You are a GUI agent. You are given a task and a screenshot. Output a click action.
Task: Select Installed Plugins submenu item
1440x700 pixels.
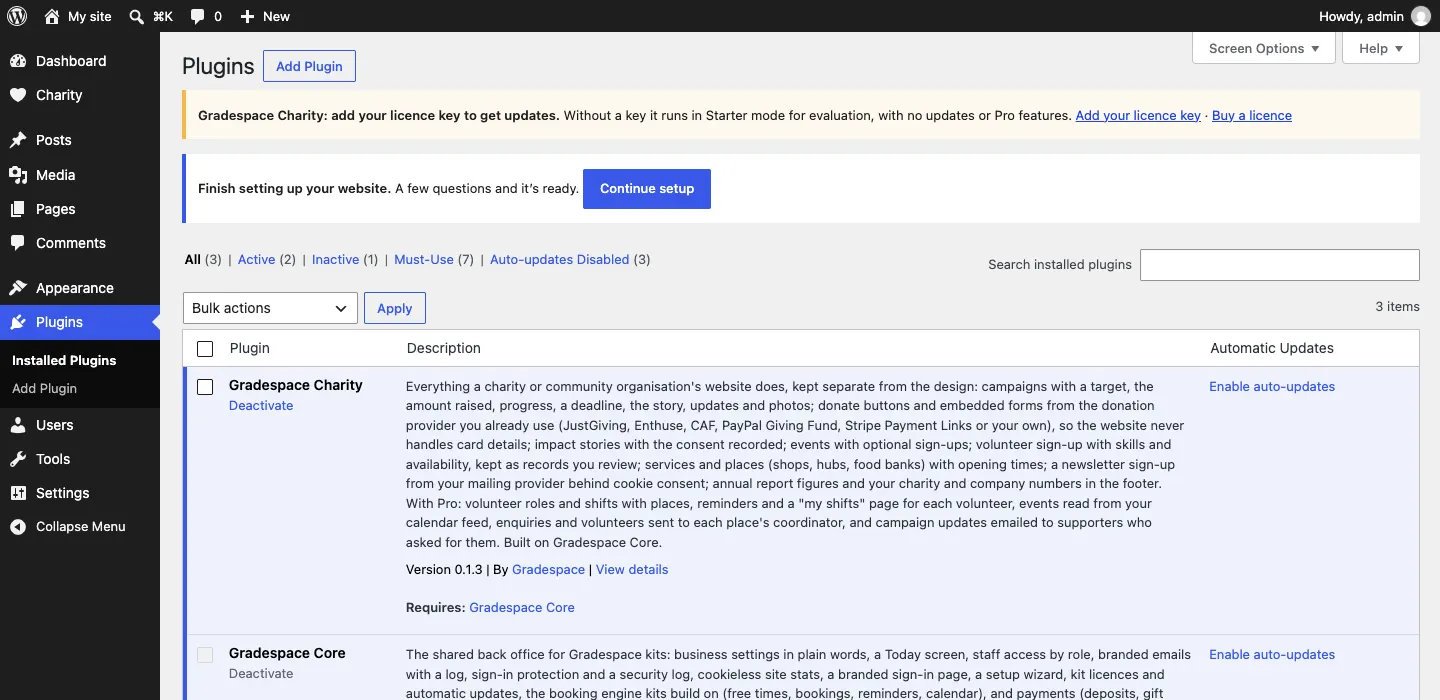coord(64,360)
